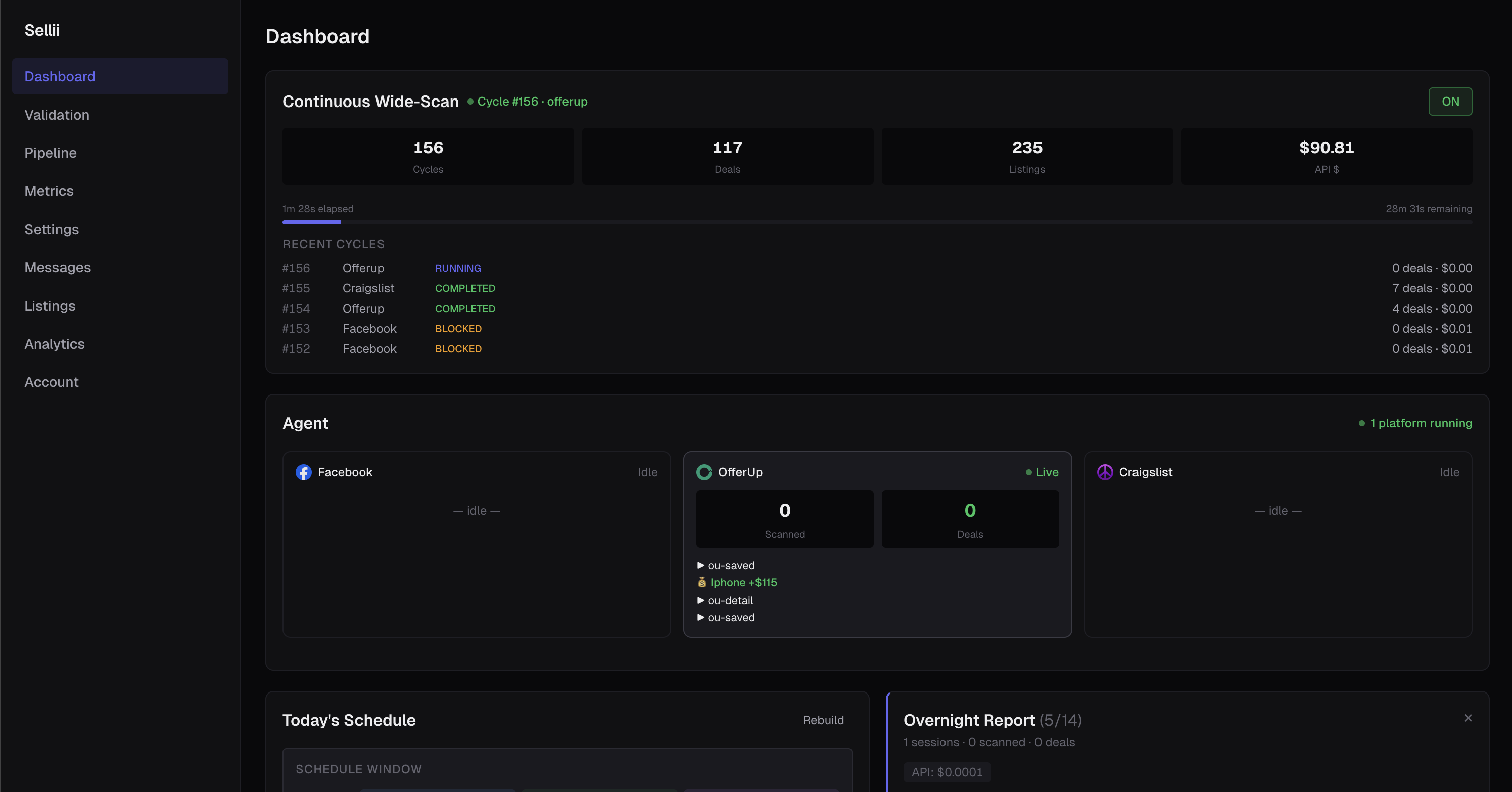Click the Facebook logo icon in Agent panel

click(x=304, y=472)
